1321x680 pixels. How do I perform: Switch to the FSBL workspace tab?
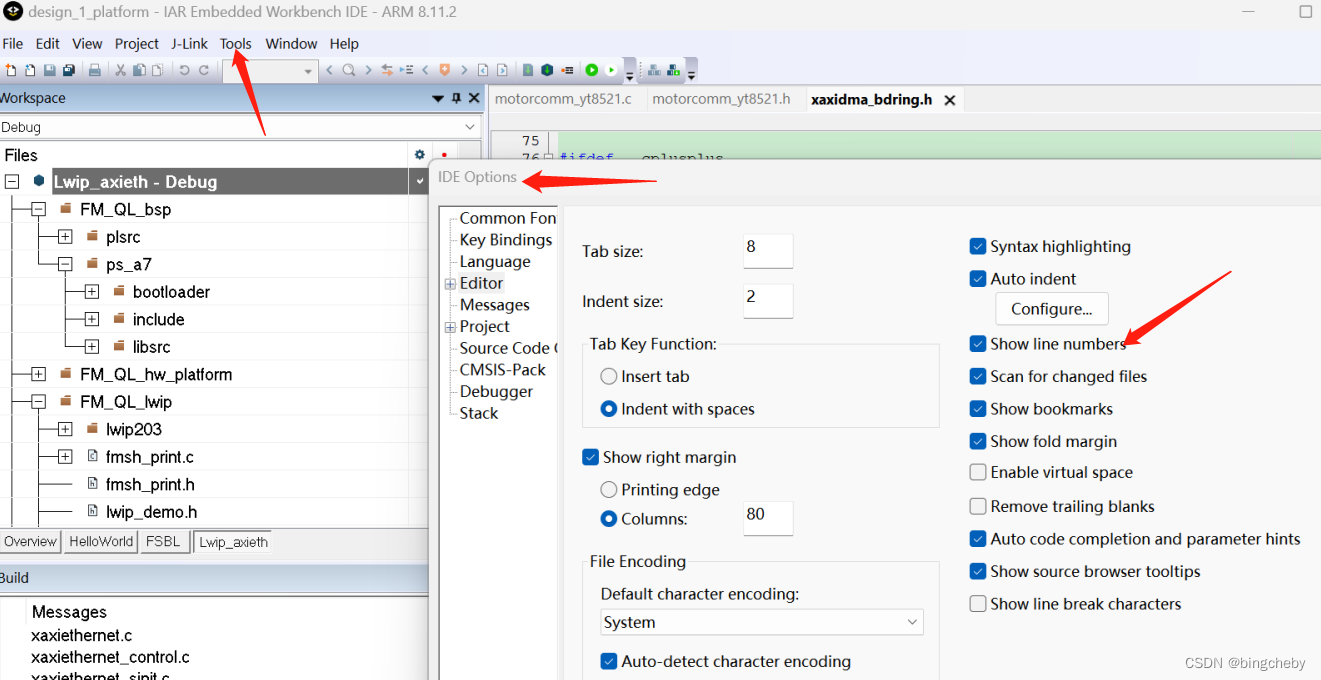pos(163,542)
